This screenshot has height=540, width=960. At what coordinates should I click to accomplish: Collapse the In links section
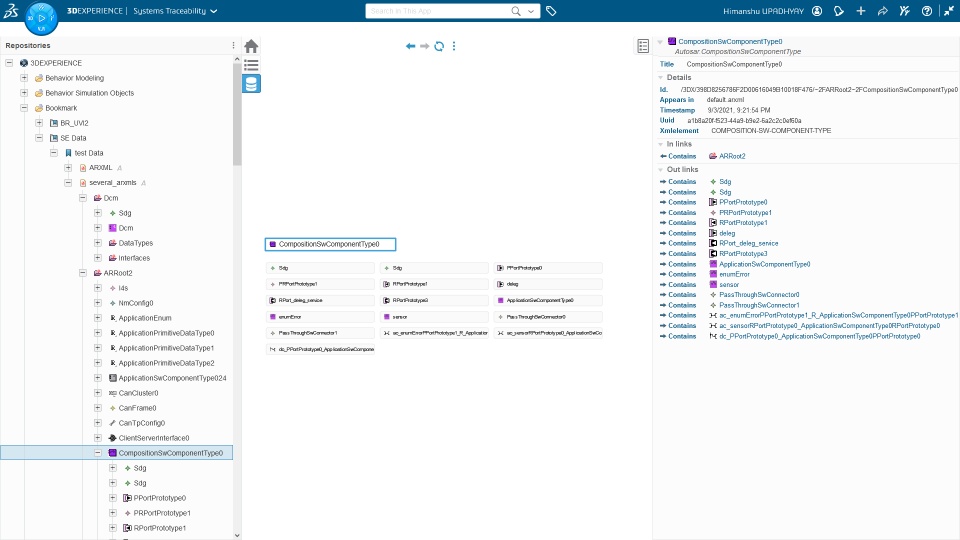click(661, 144)
